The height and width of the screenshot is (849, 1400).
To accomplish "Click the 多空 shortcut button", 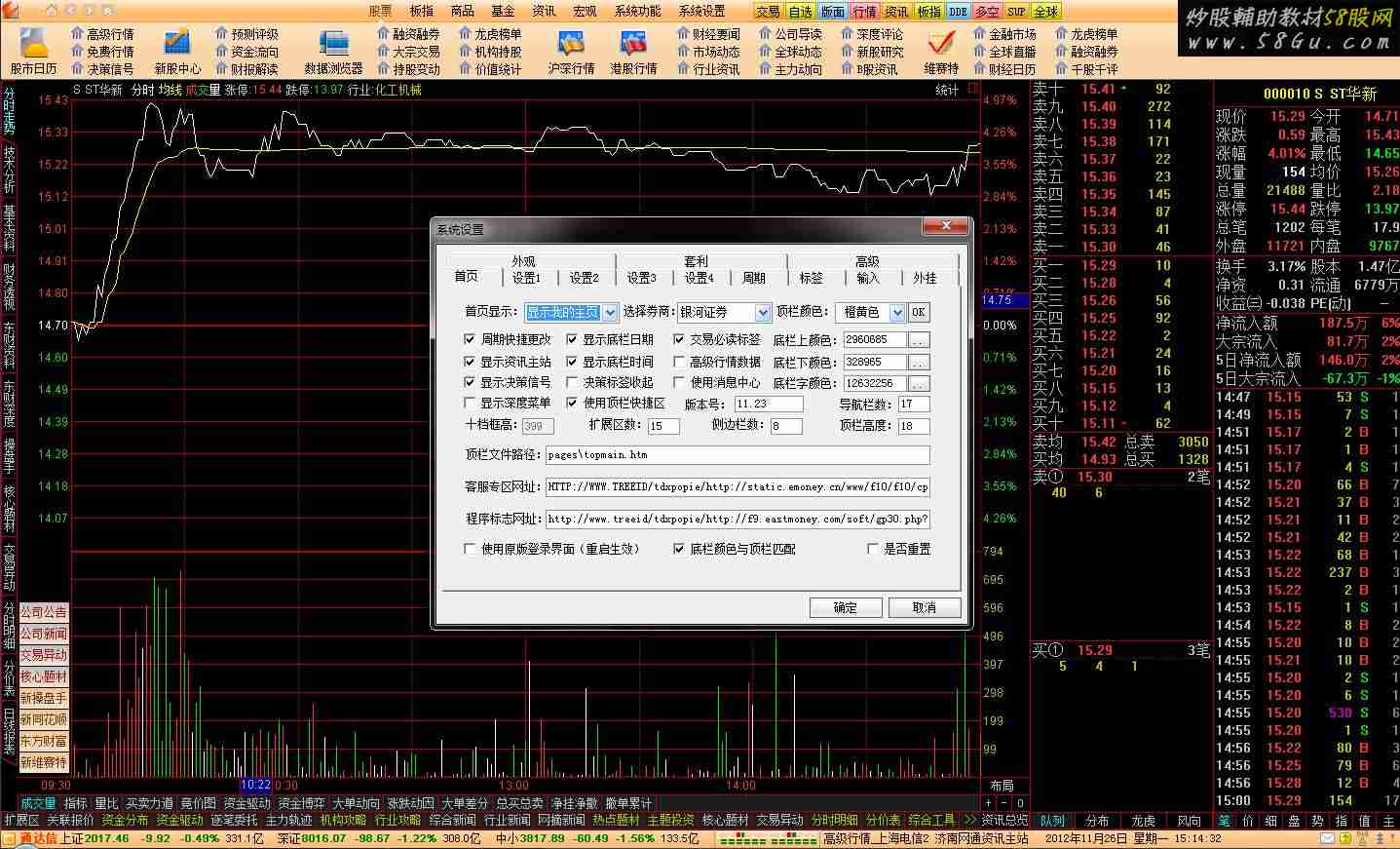I will coord(987,12).
